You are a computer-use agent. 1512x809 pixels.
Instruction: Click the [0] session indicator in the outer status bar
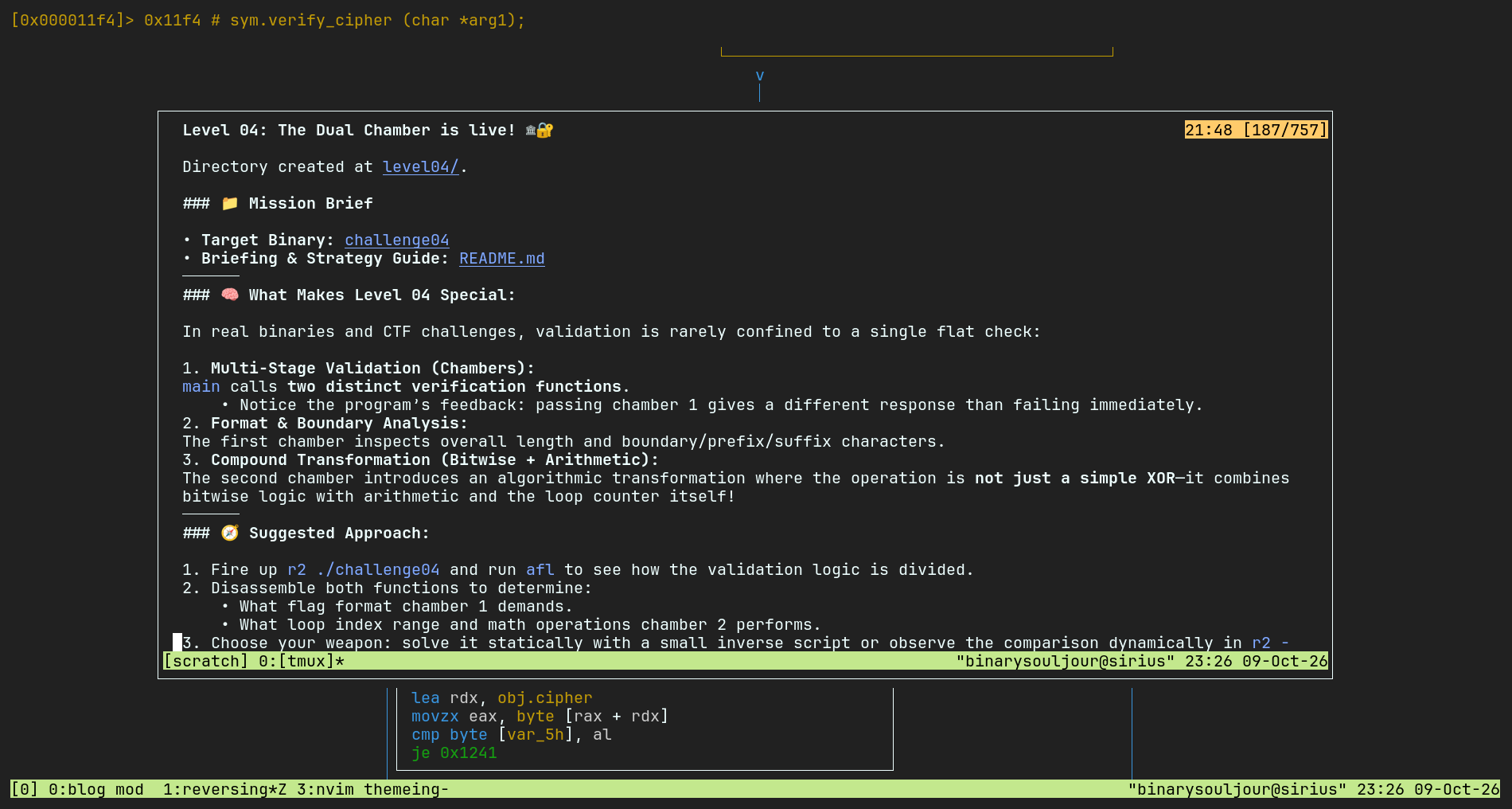[x=24, y=789]
